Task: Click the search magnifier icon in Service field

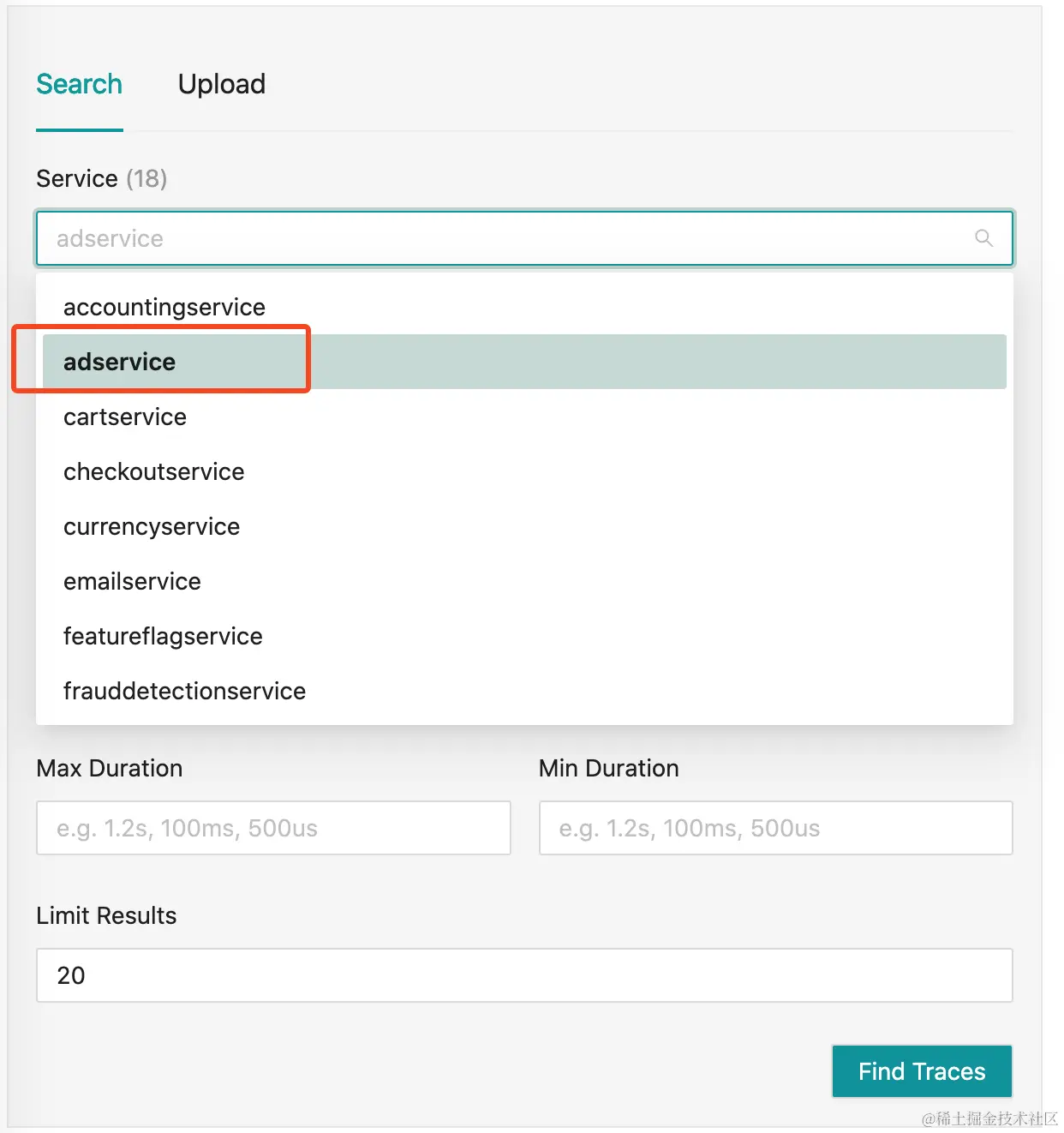Action: 983,238
